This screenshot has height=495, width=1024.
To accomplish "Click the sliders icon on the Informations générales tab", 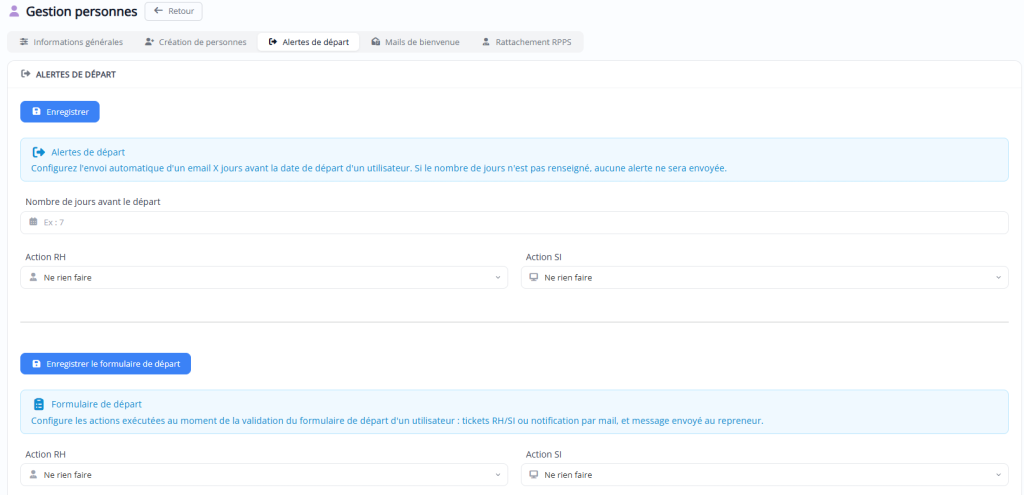I will pos(24,42).
